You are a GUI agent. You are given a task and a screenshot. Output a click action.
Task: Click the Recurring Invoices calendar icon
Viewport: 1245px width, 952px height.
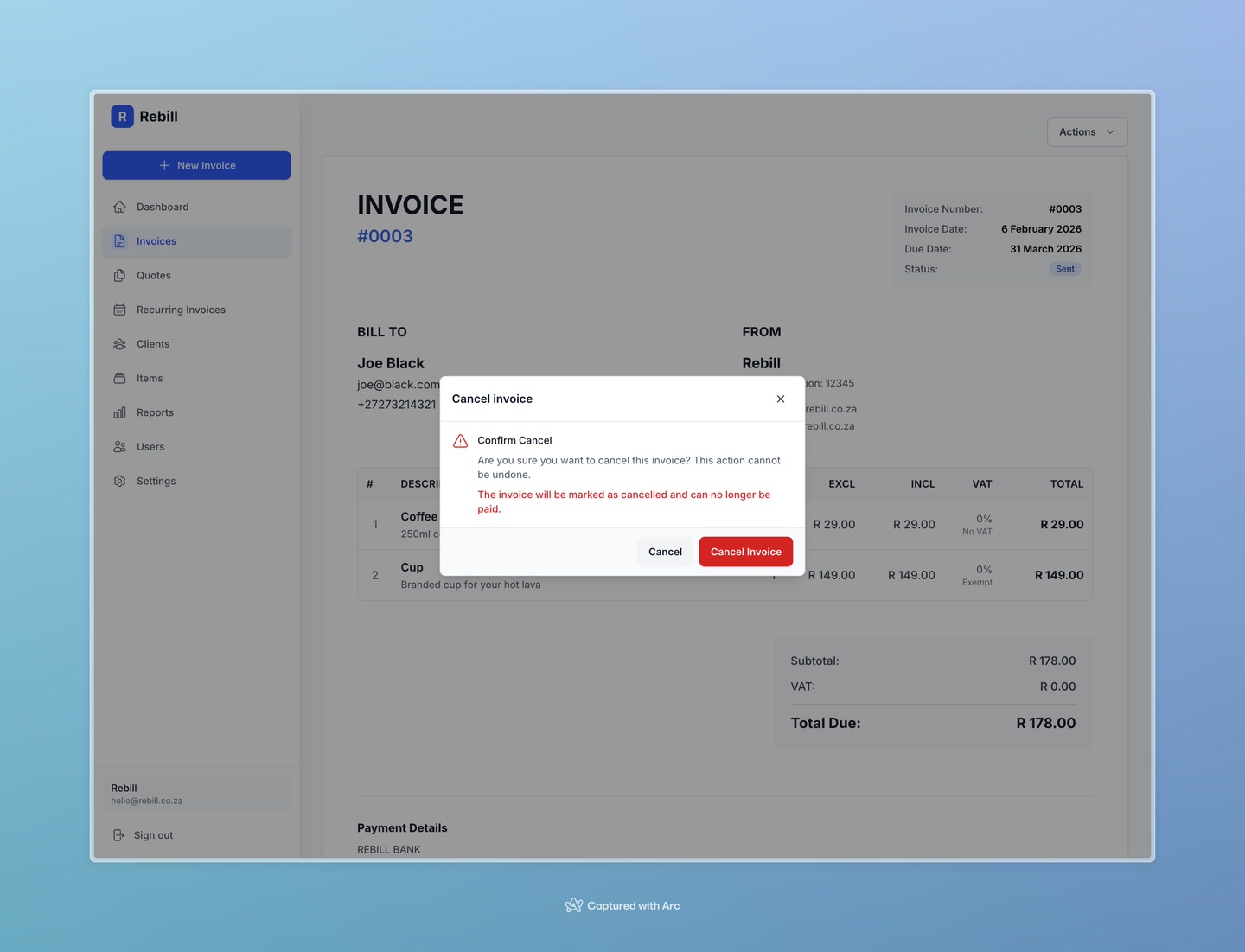(x=119, y=310)
